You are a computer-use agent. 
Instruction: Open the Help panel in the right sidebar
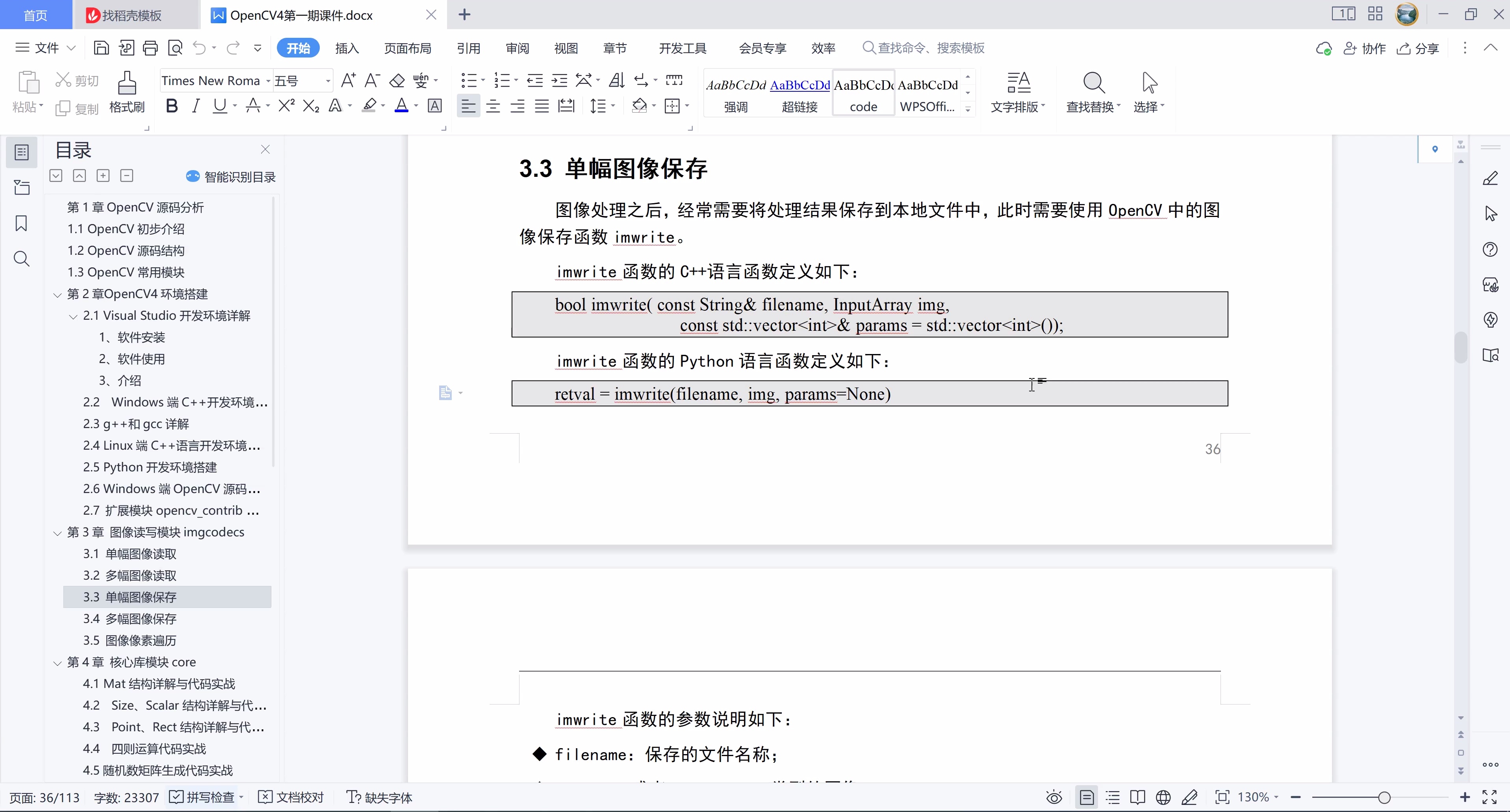pos(1490,249)
